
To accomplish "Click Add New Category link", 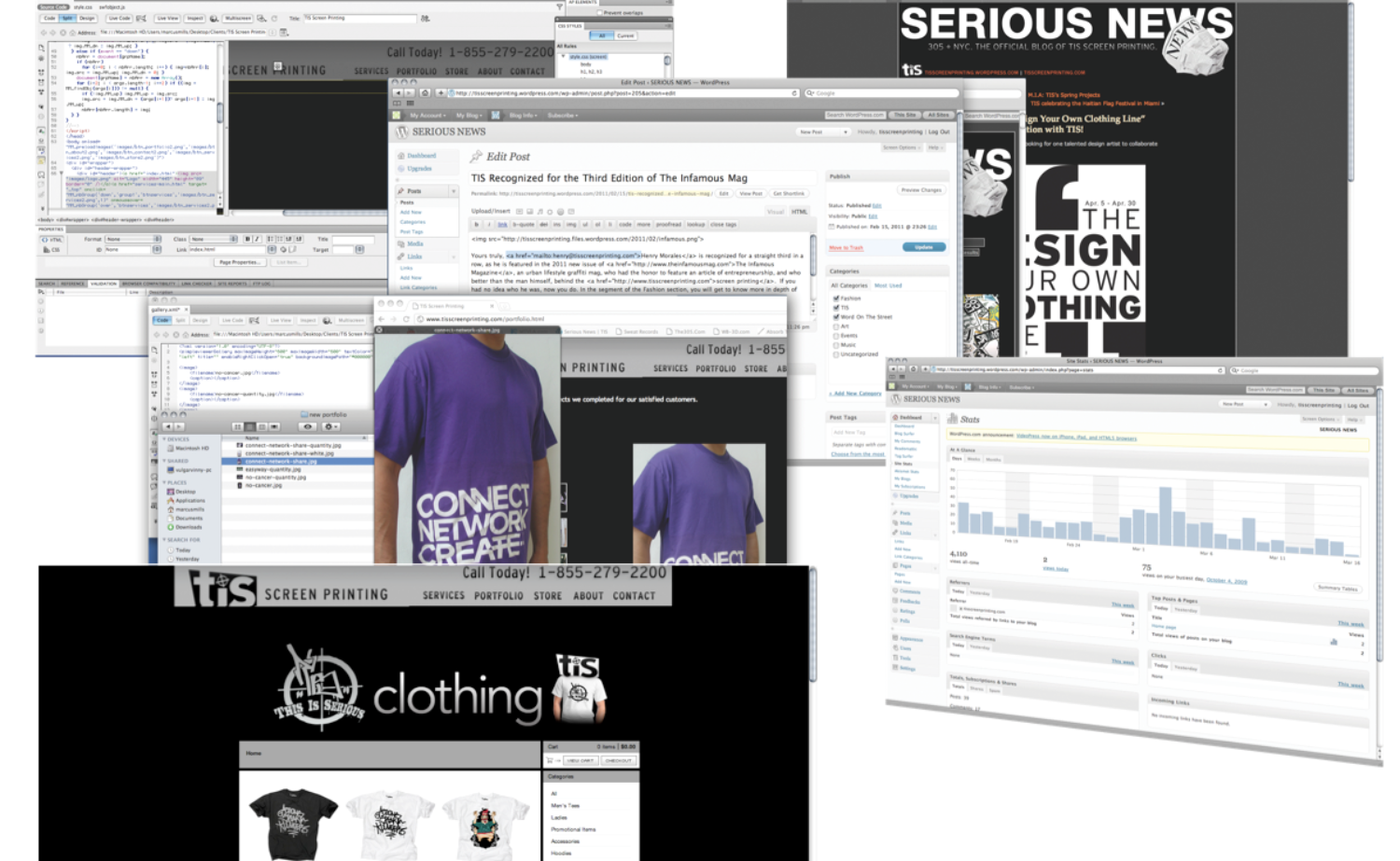I will [856, 394].
